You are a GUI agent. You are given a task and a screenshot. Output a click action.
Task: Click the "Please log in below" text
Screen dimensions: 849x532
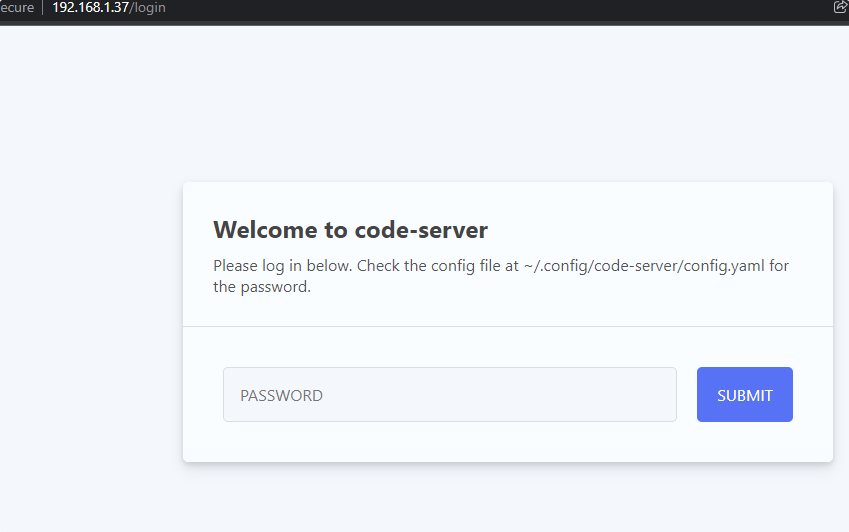tap(282, 266)
